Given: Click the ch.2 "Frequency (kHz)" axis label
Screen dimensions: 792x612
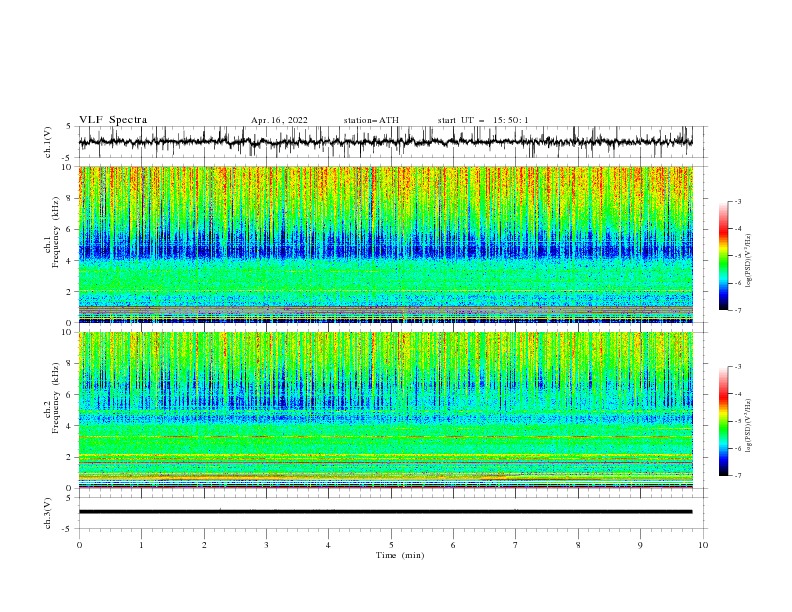Looking at the screenshot, I should (56, 397).
